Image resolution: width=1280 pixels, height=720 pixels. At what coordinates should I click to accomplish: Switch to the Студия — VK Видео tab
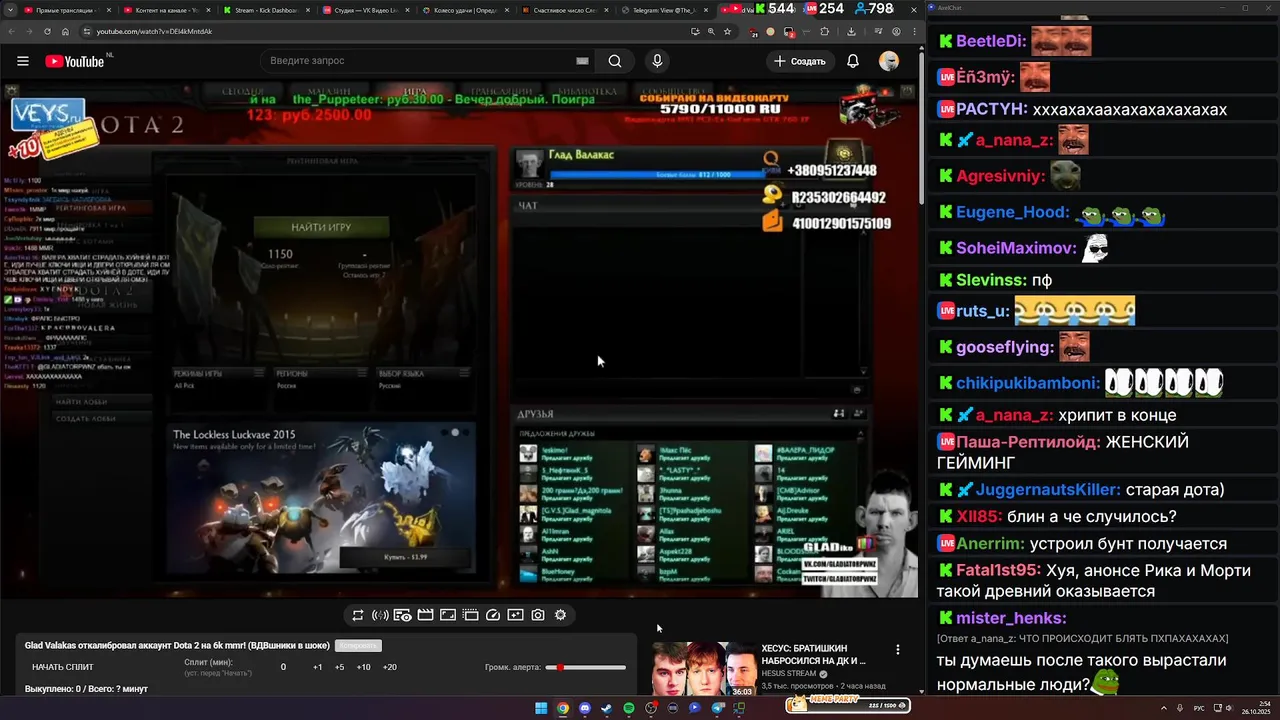367,9
